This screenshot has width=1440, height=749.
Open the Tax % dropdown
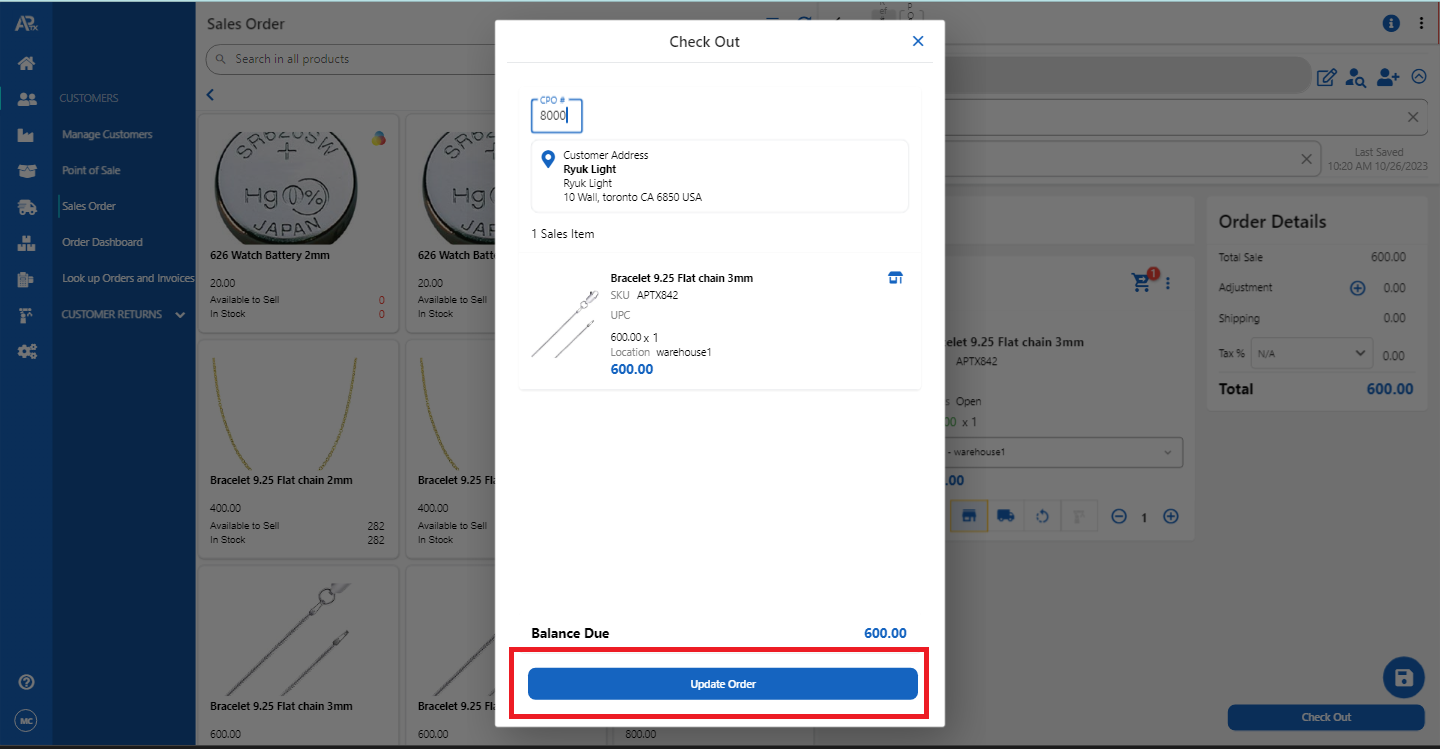(x=1312, y=353)
